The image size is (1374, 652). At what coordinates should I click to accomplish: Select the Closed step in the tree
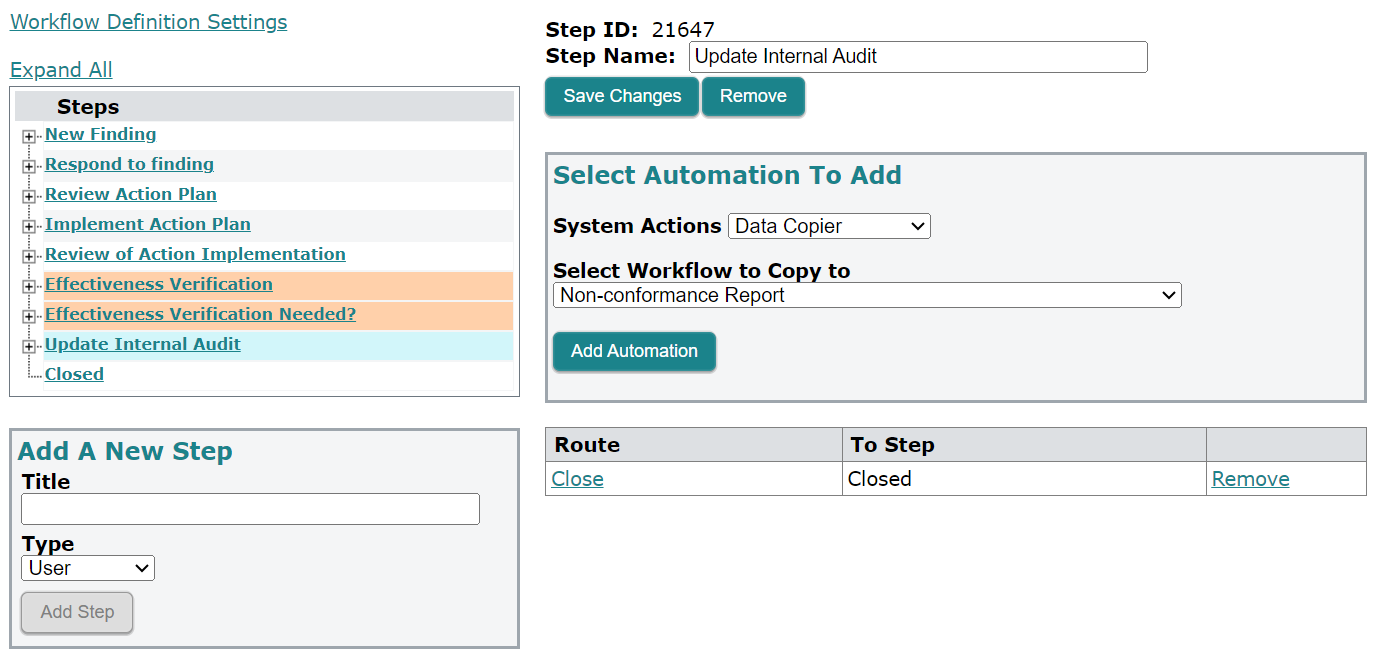[74, 373]
